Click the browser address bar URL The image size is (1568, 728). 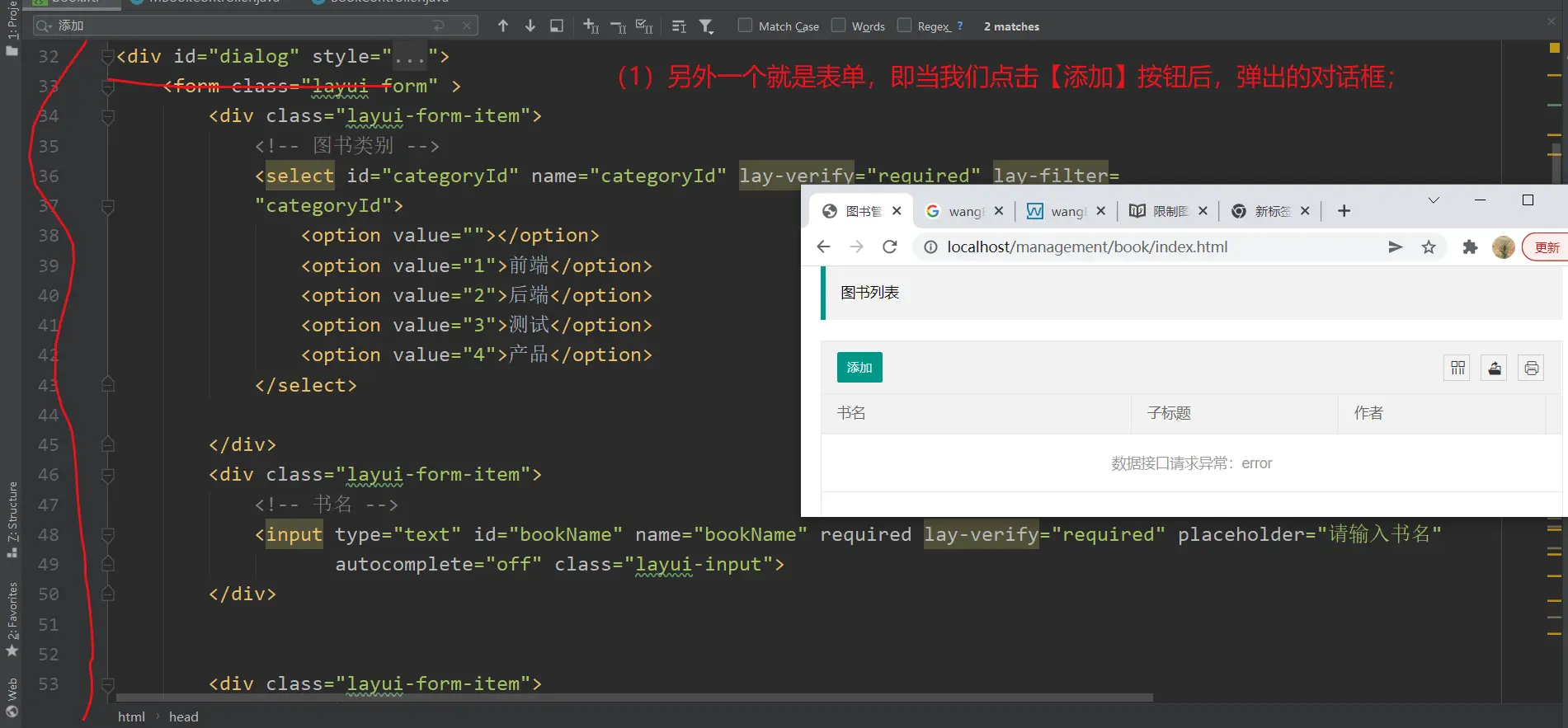click(1086, 247)
